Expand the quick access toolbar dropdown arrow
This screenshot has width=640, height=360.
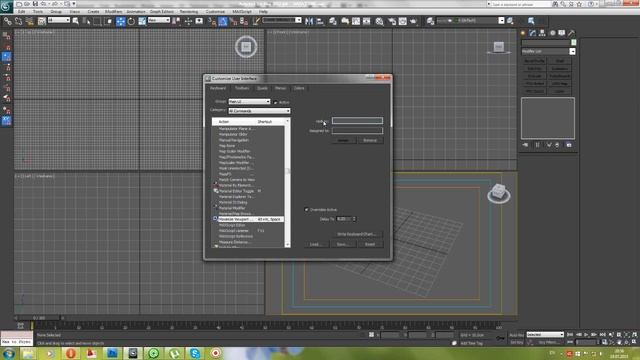click(74, 4)
